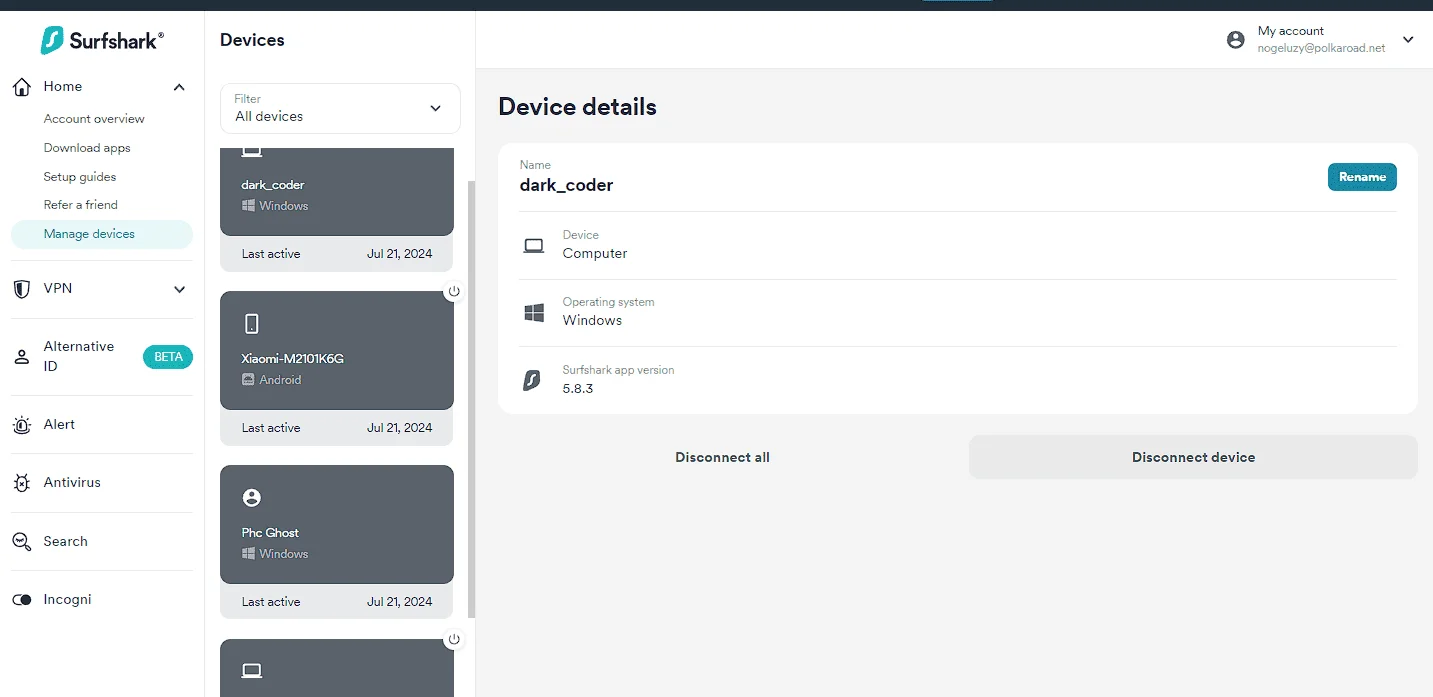Open the Antivirus section
The height and width of the screenshot is (697, 1433).
[x=72, y=483]
